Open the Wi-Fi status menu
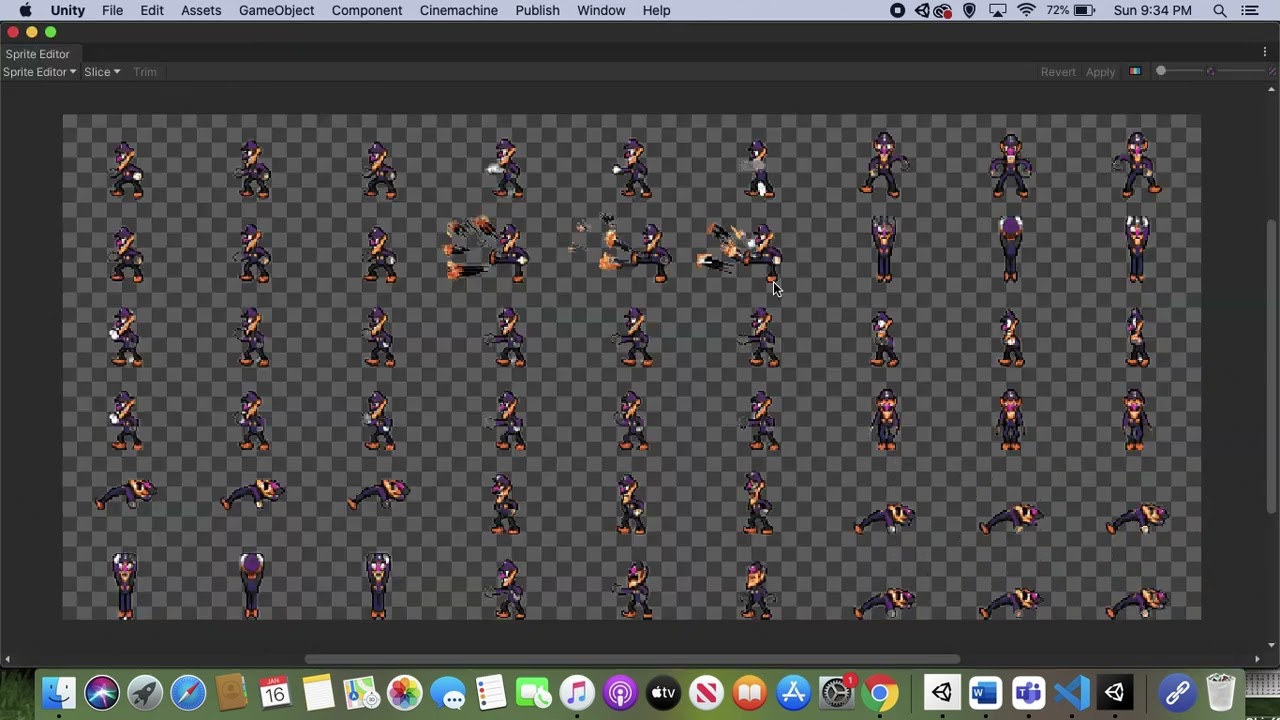This screenshot has height=720, width=1280. click(1026, 10)
